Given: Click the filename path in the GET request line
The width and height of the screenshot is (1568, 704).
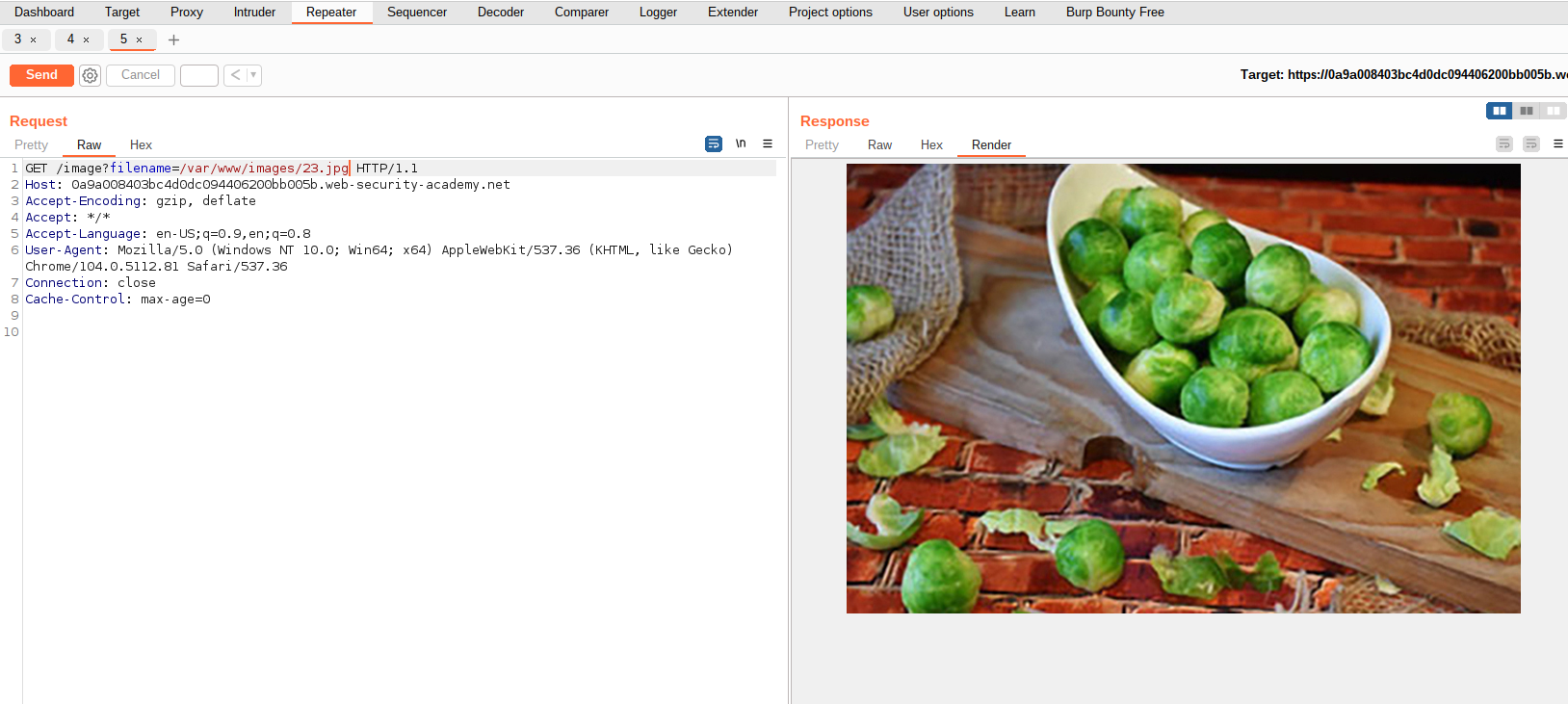Looking at the screenshot, I should coord(264,169).
